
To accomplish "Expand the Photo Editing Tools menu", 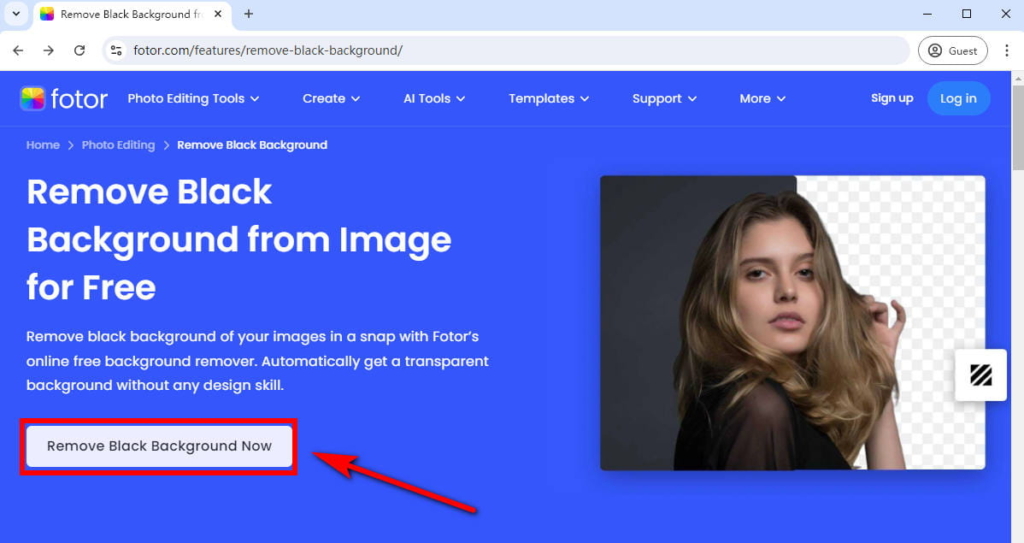I will (193, 99).
